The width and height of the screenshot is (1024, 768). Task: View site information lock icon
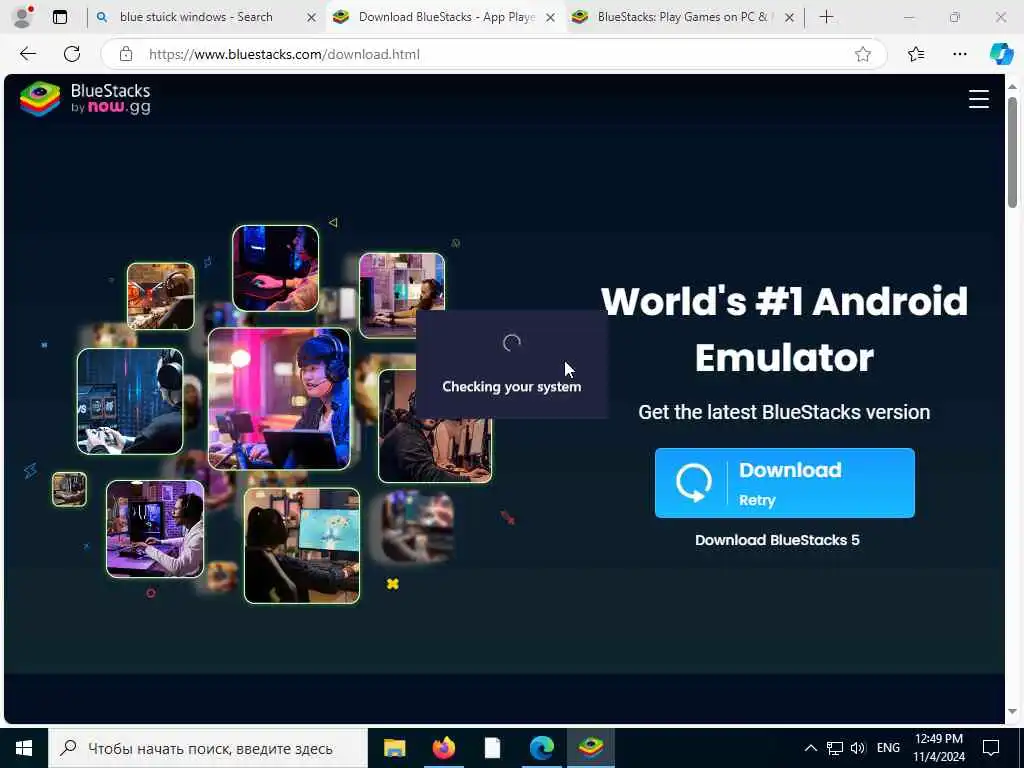click(x=126, y=54)
